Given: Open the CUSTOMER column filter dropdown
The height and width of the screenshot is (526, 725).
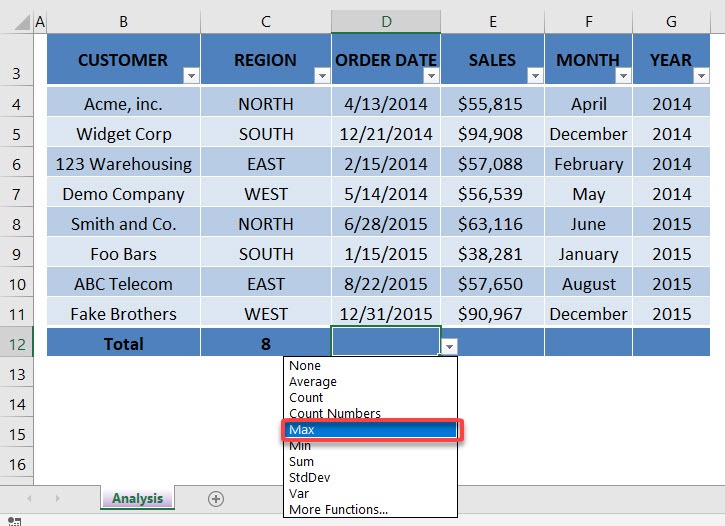Looking at the screenshot, I should (x=191, y=75).
